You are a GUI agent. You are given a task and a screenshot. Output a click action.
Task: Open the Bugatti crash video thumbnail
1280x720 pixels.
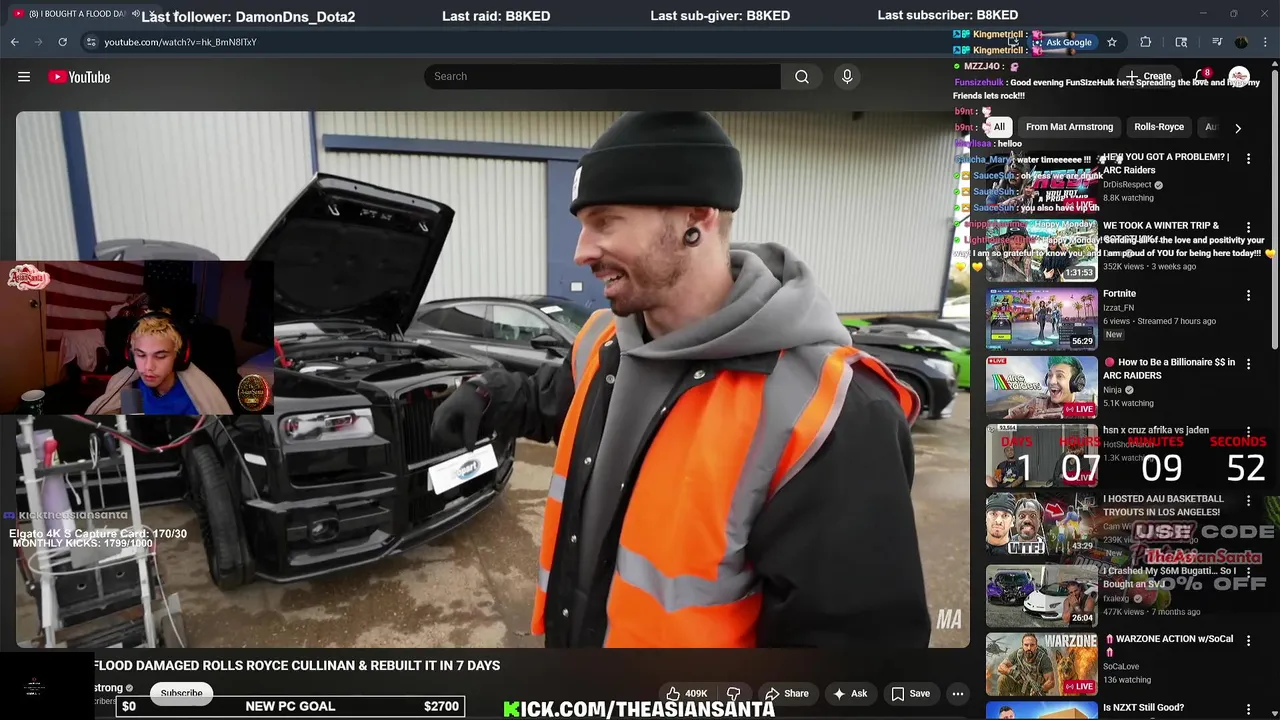(x=1042, y=595)
